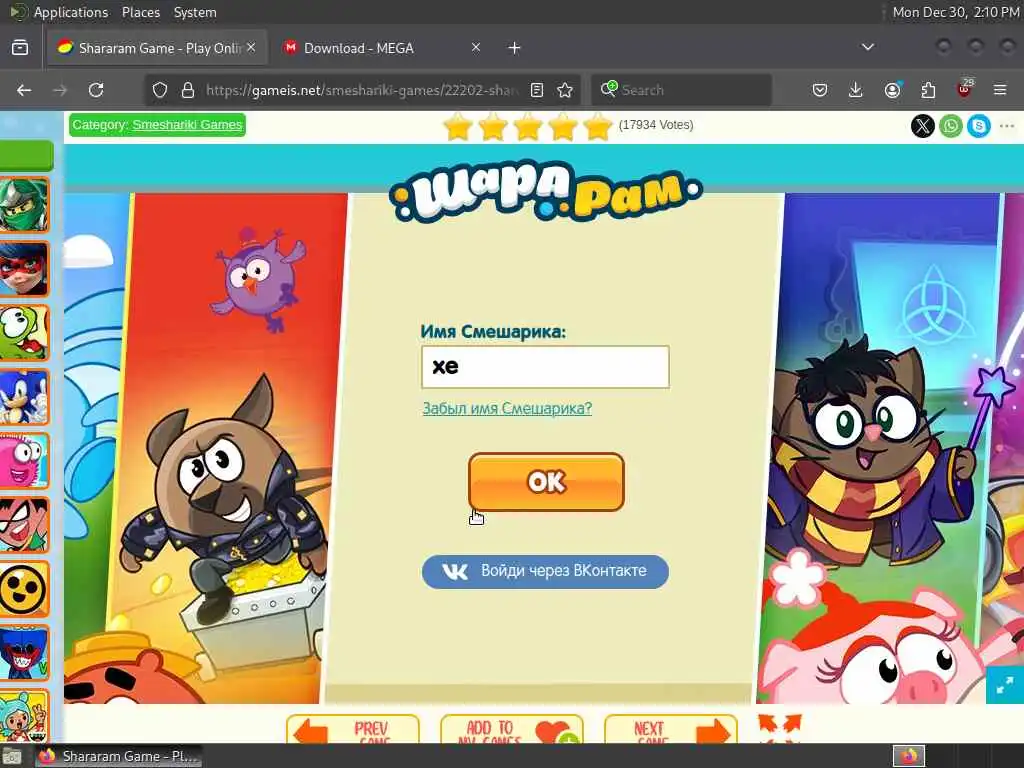The image size is (1024, 768).
Task: Click the PREV GAME button
Action: [x=353, y=729]
